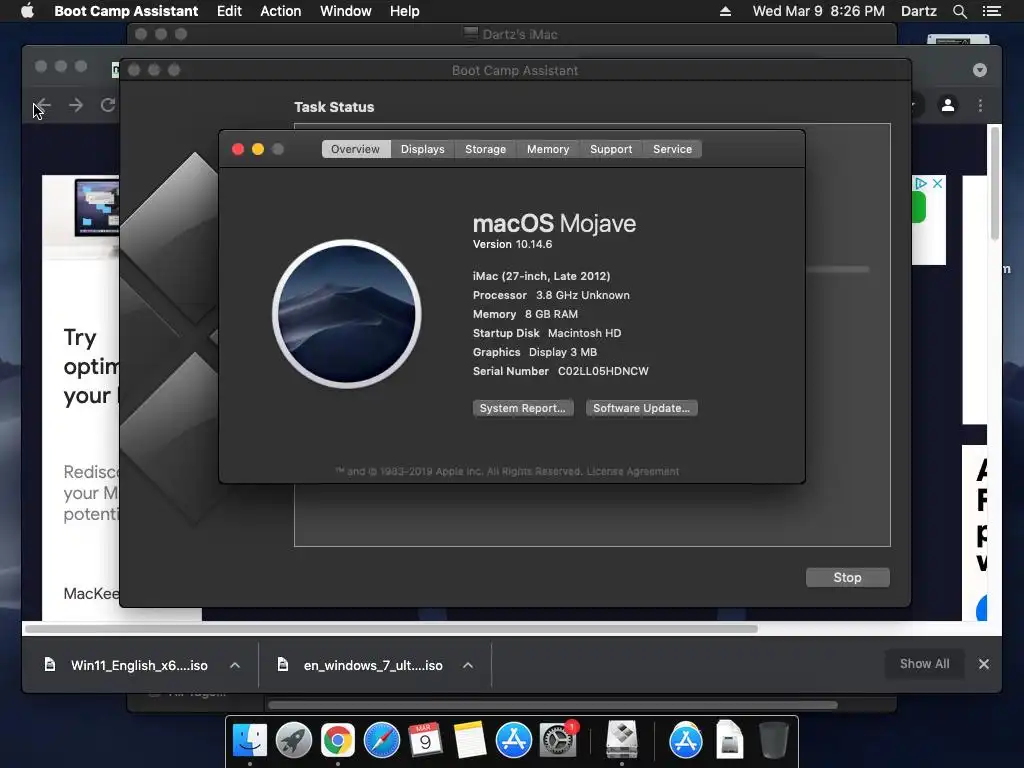1024x768 pixels.
Task: Click the Dartz user menu
Action: click(918, 11)
